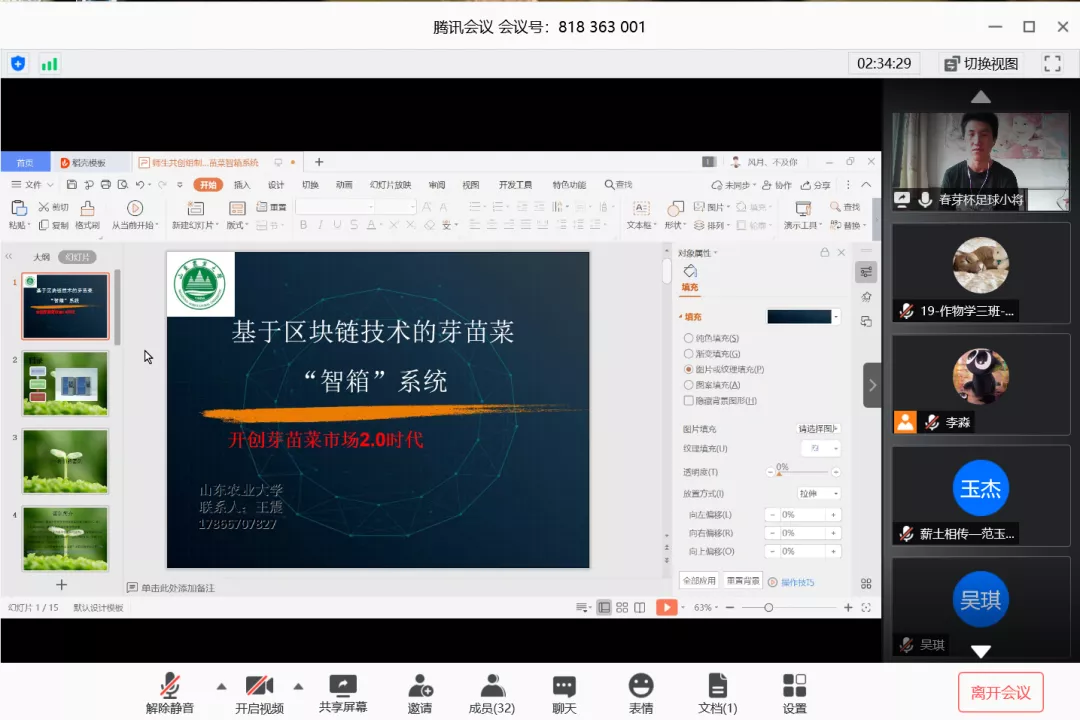
Task: Select the 纯色填充 radio option
Action: pyautogui.click(x=688, y=338)
